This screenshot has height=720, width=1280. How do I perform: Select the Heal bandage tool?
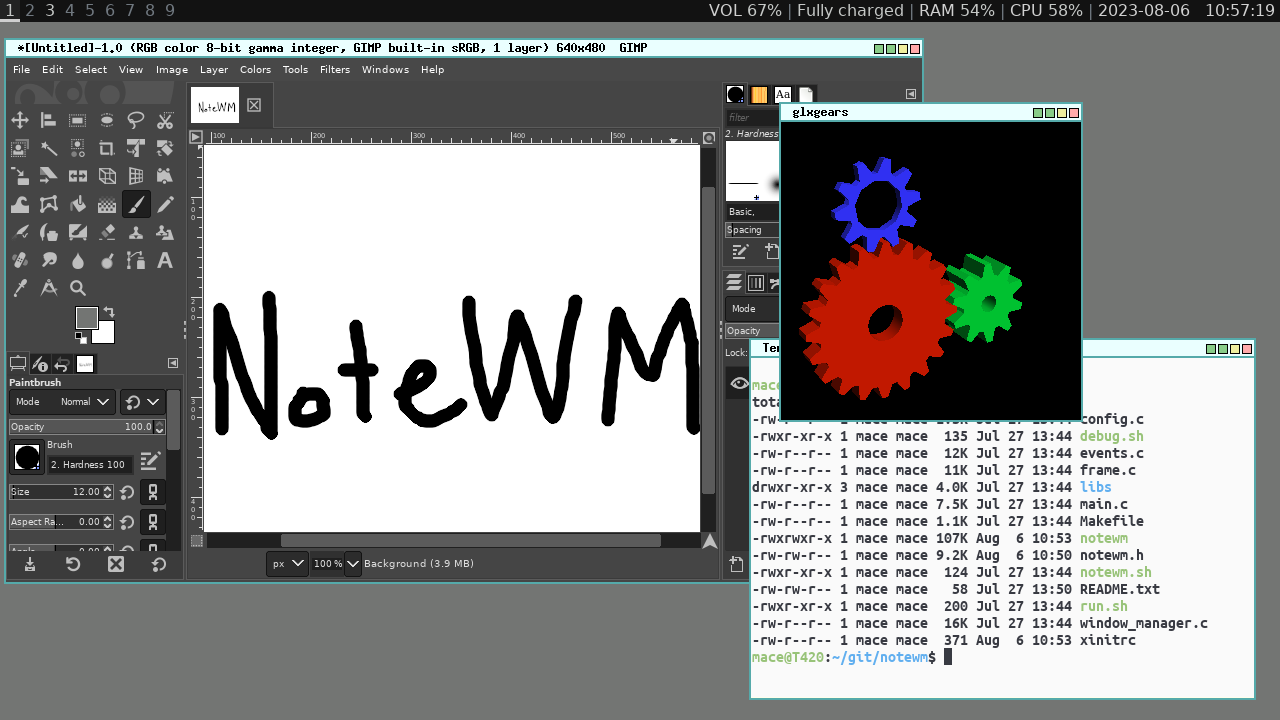19,261
